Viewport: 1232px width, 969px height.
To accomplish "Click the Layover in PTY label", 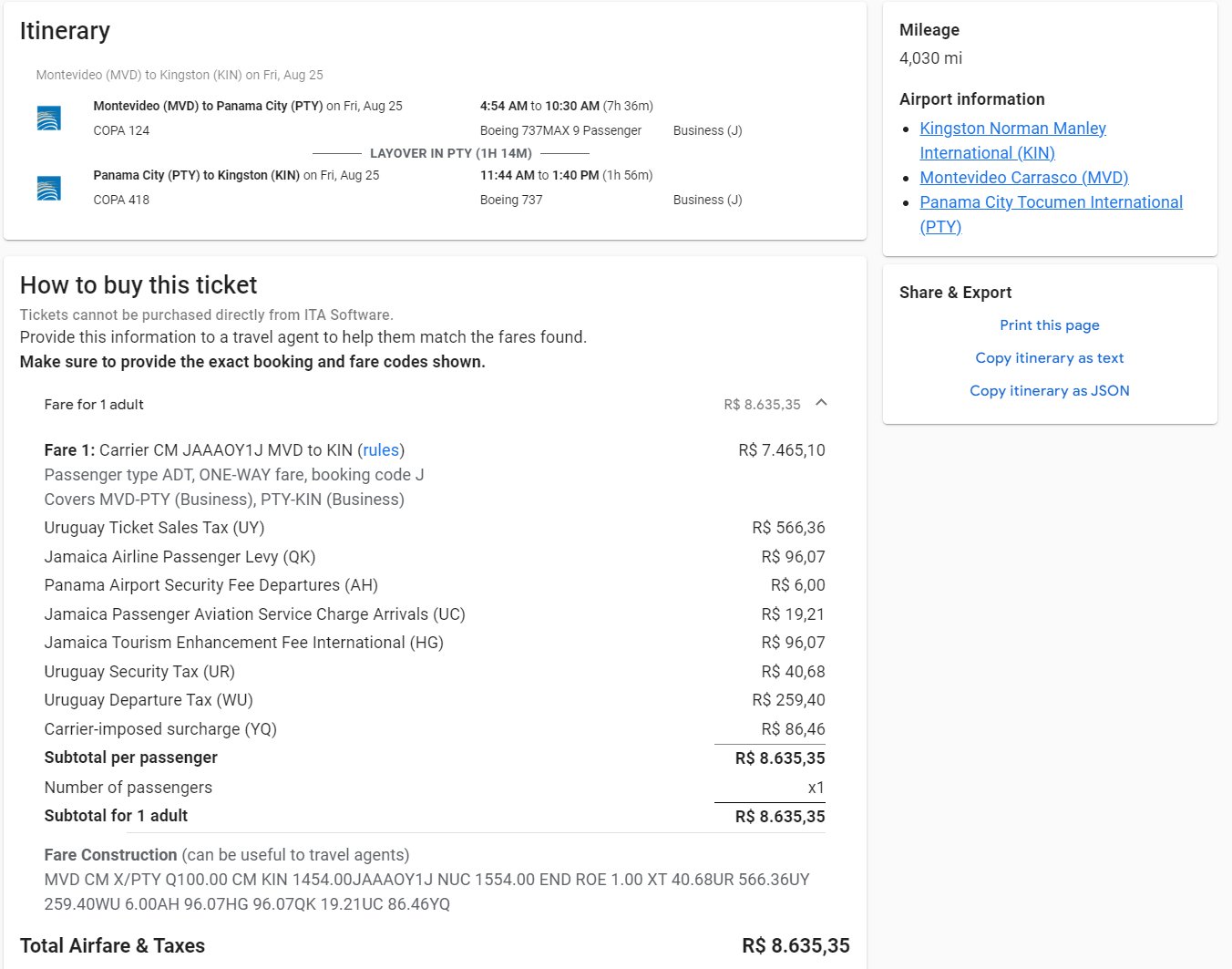I will pos(450,153).
